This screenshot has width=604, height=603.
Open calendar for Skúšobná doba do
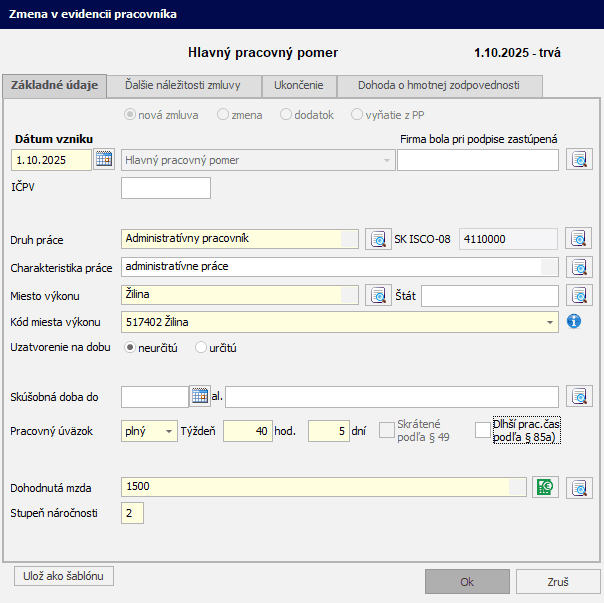tap(200, 397)
